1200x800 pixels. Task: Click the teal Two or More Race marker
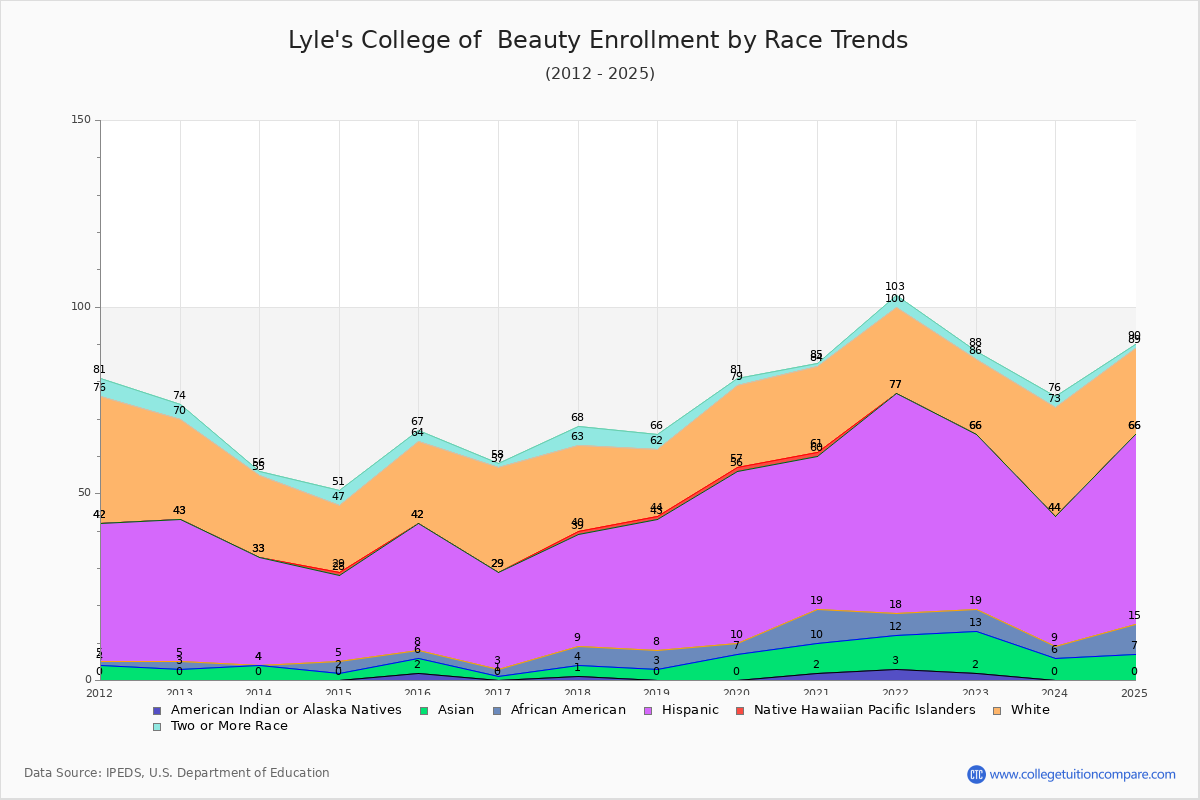pyautogui.click(x=156, y=726)
